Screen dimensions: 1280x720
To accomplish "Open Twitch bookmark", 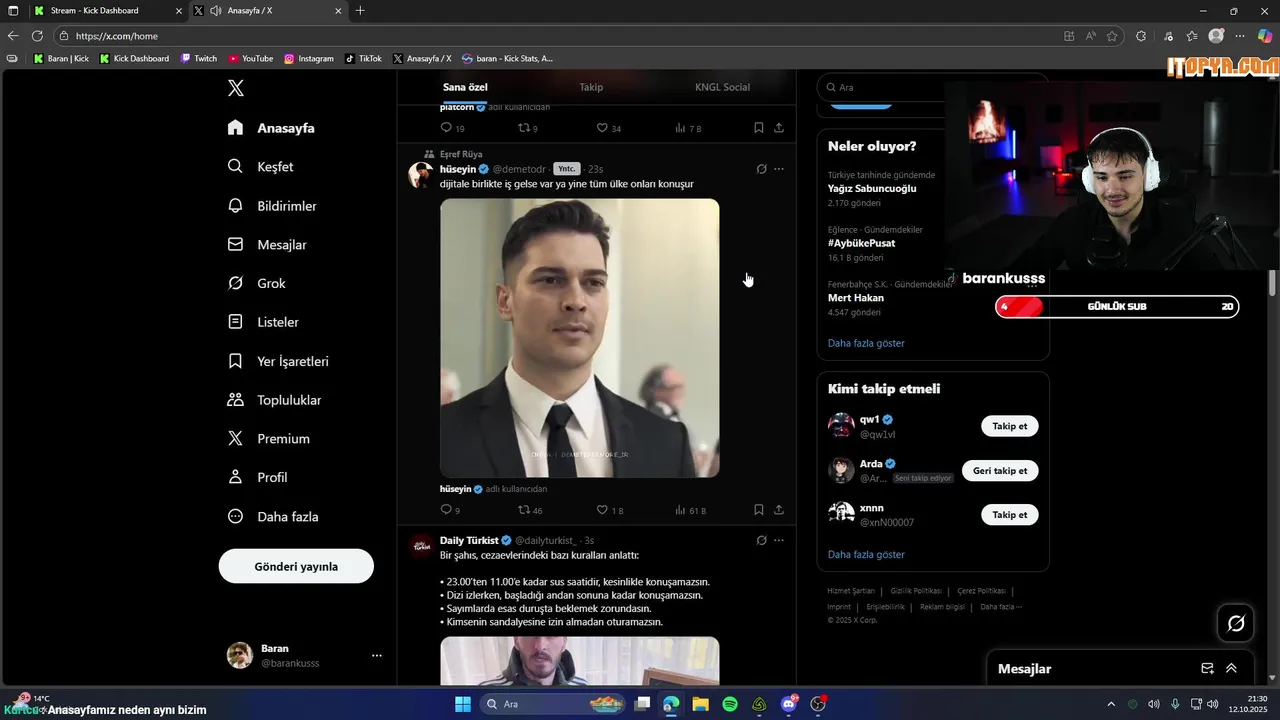I will click(x=199, y=59).
